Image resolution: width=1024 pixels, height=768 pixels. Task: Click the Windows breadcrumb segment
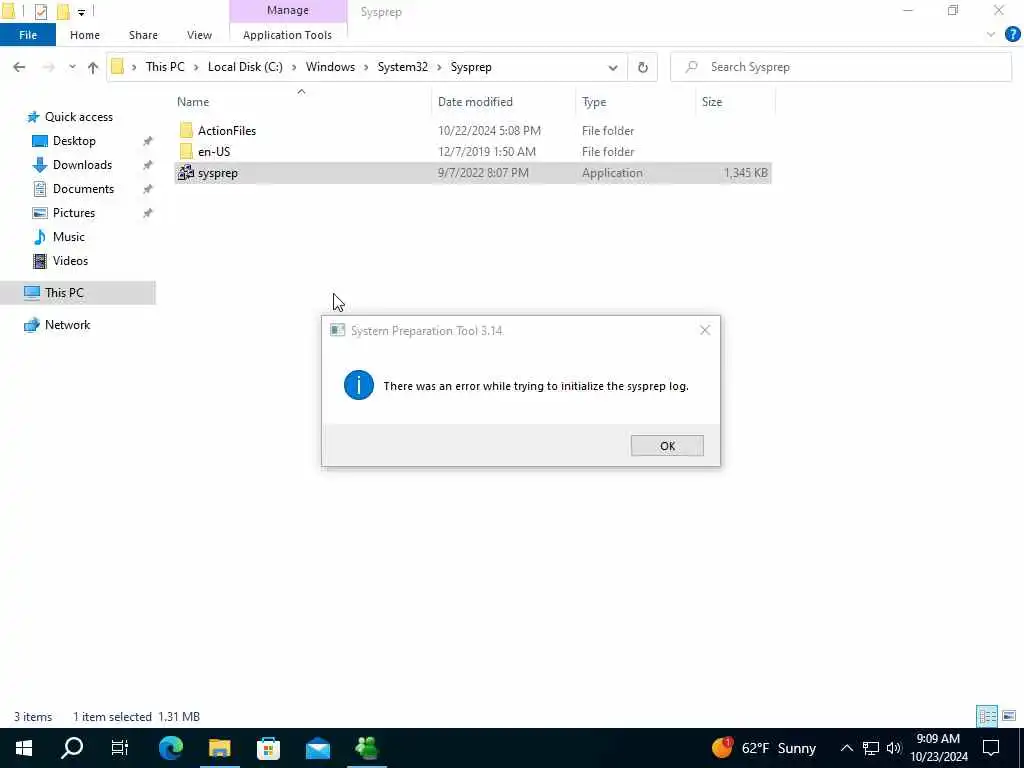(x=330, y=67)
